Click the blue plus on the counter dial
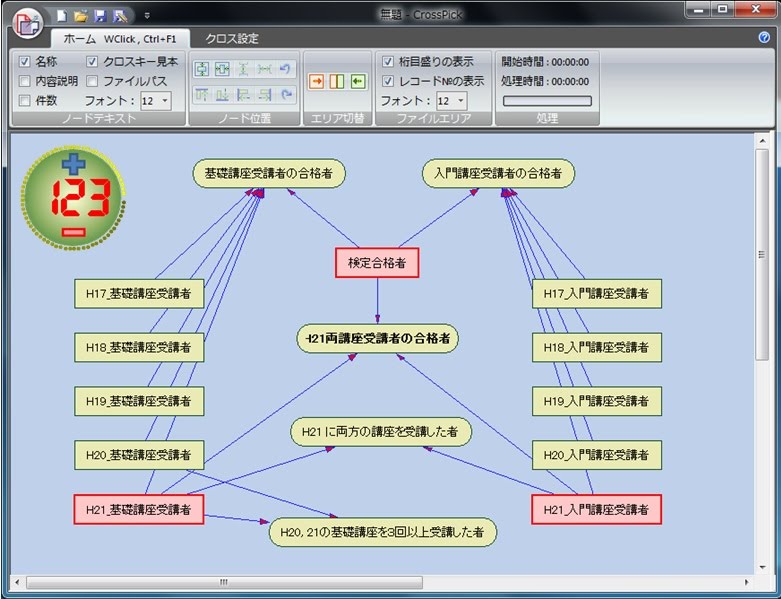Screen dimensions: 781x599 pos(73,164)
